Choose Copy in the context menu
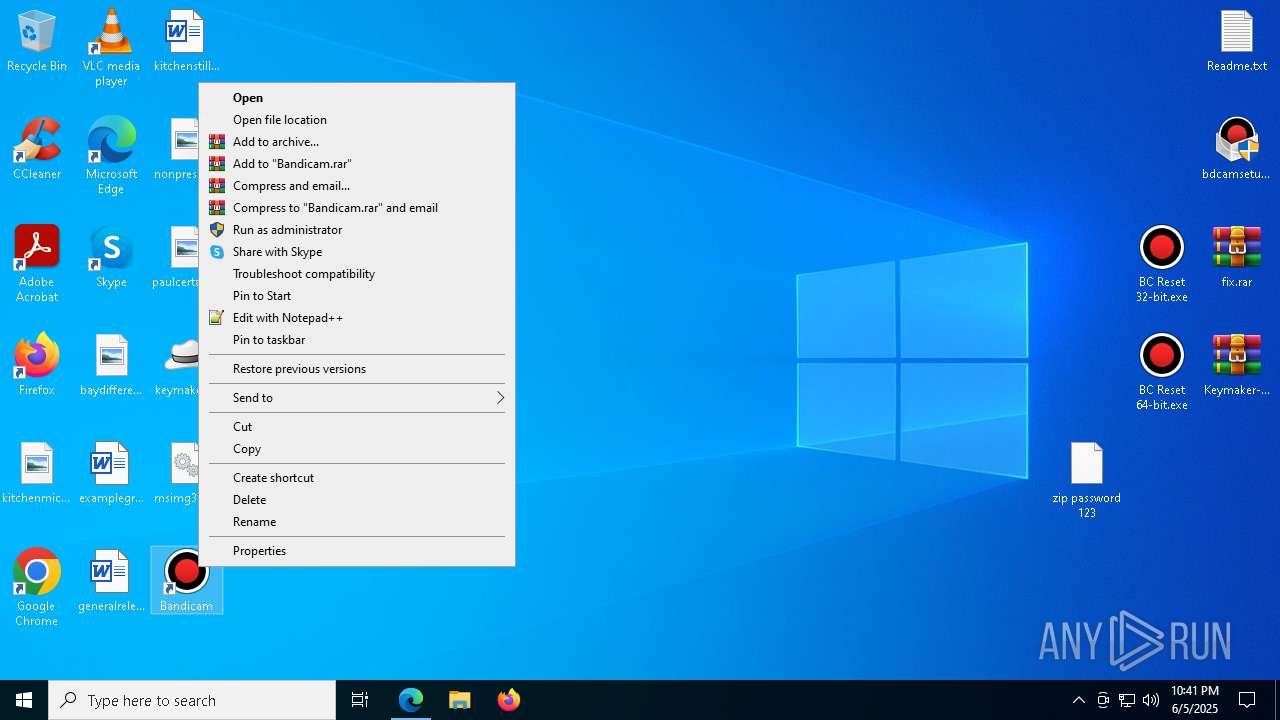 click(x=357, y=449)
